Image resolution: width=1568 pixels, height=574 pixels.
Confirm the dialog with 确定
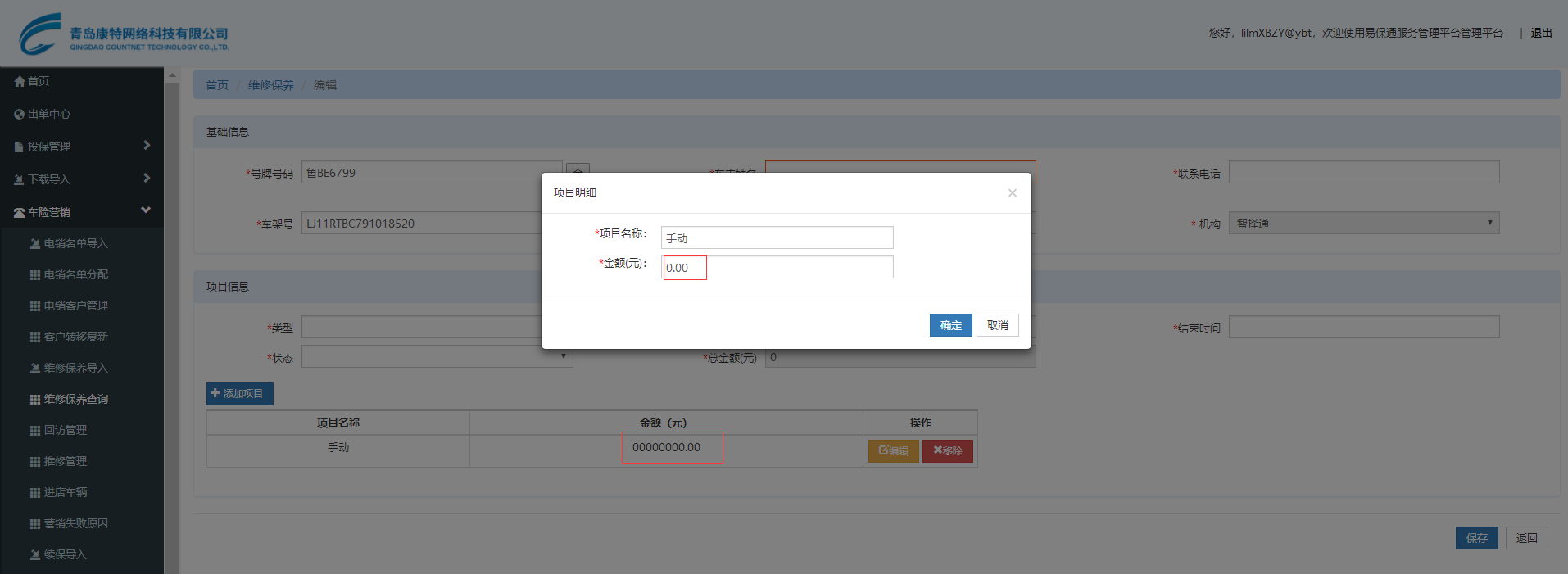[951, 325]
